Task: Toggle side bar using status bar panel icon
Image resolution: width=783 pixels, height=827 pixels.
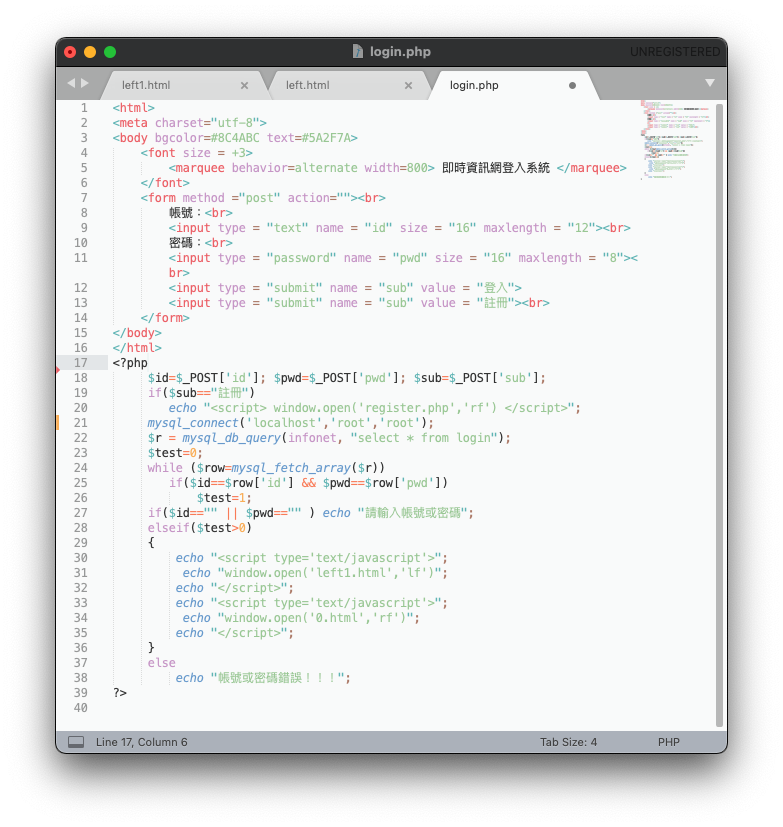Action: (x=76, y=742)
